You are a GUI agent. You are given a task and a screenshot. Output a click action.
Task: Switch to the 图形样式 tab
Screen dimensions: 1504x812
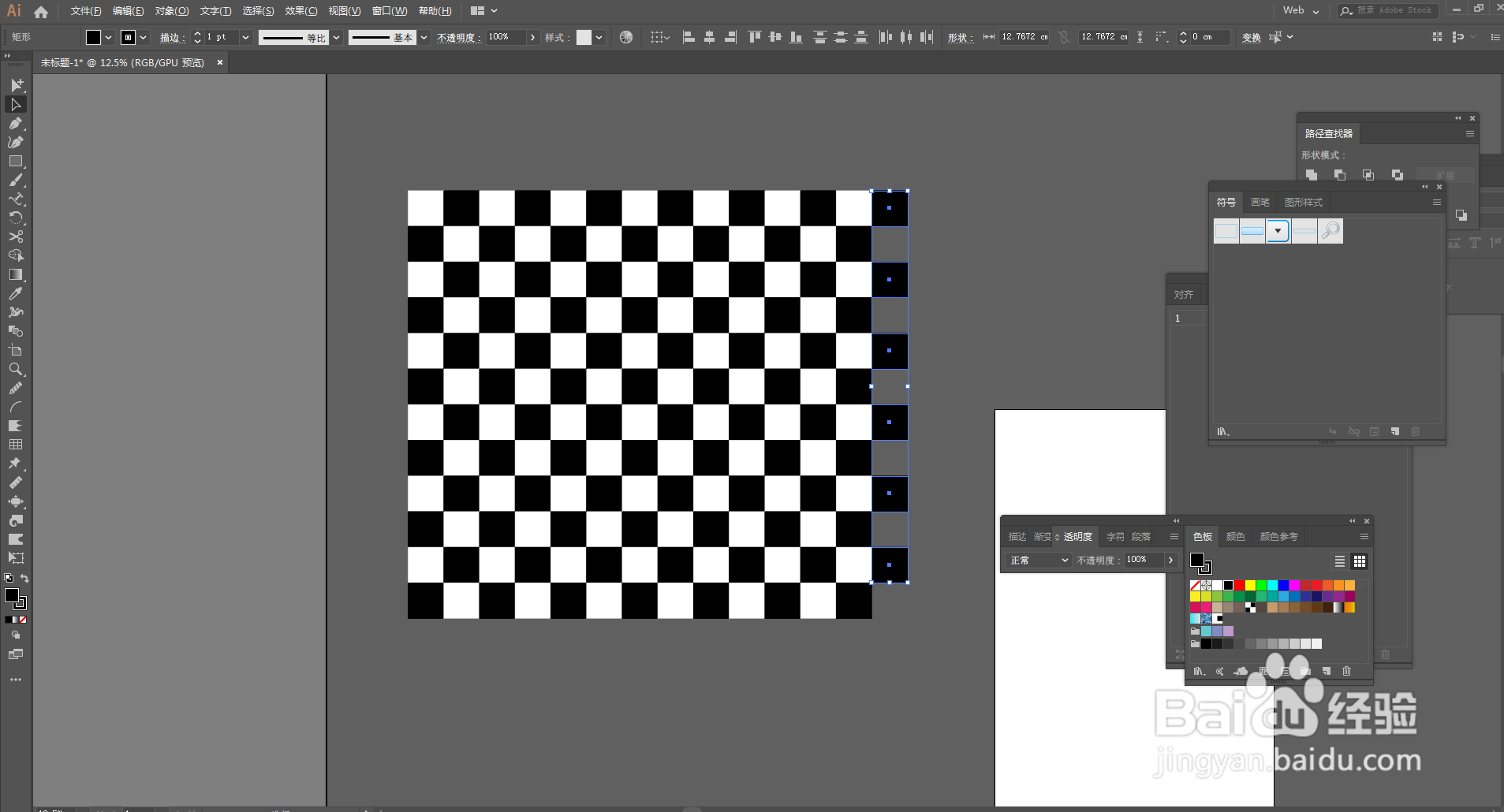point(1304,203)
